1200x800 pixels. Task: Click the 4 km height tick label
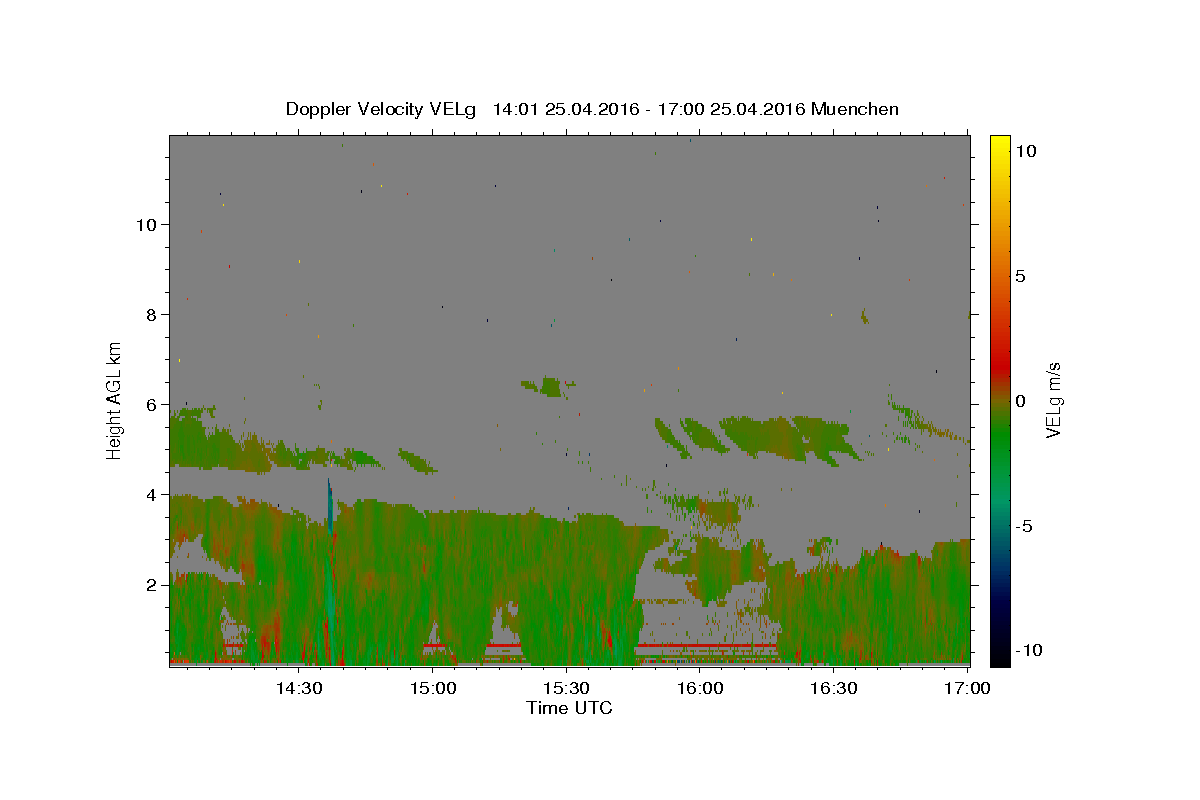[x=149, y=494]
